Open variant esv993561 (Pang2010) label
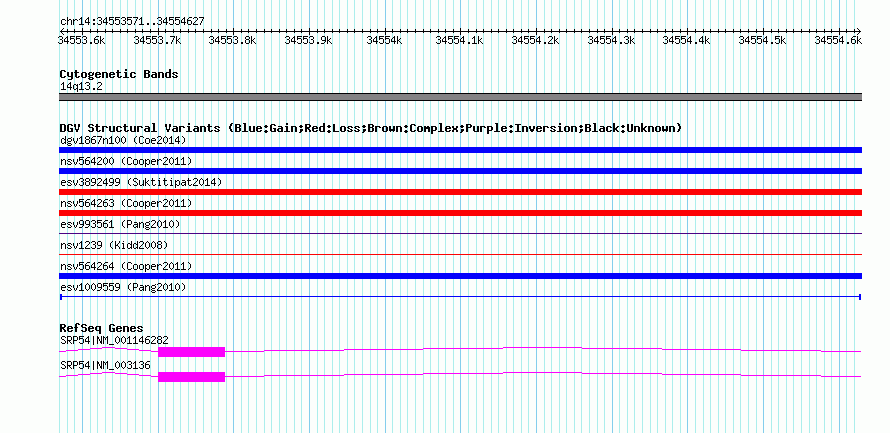 tap(120, 224)
